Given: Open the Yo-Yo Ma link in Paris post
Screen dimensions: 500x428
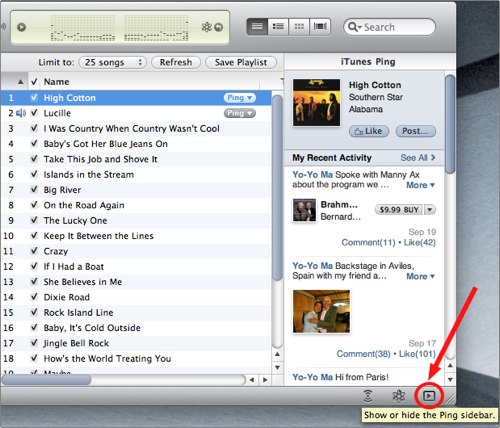Looking at the screenshot, I should pyautogui.click(x=312, y=377).
